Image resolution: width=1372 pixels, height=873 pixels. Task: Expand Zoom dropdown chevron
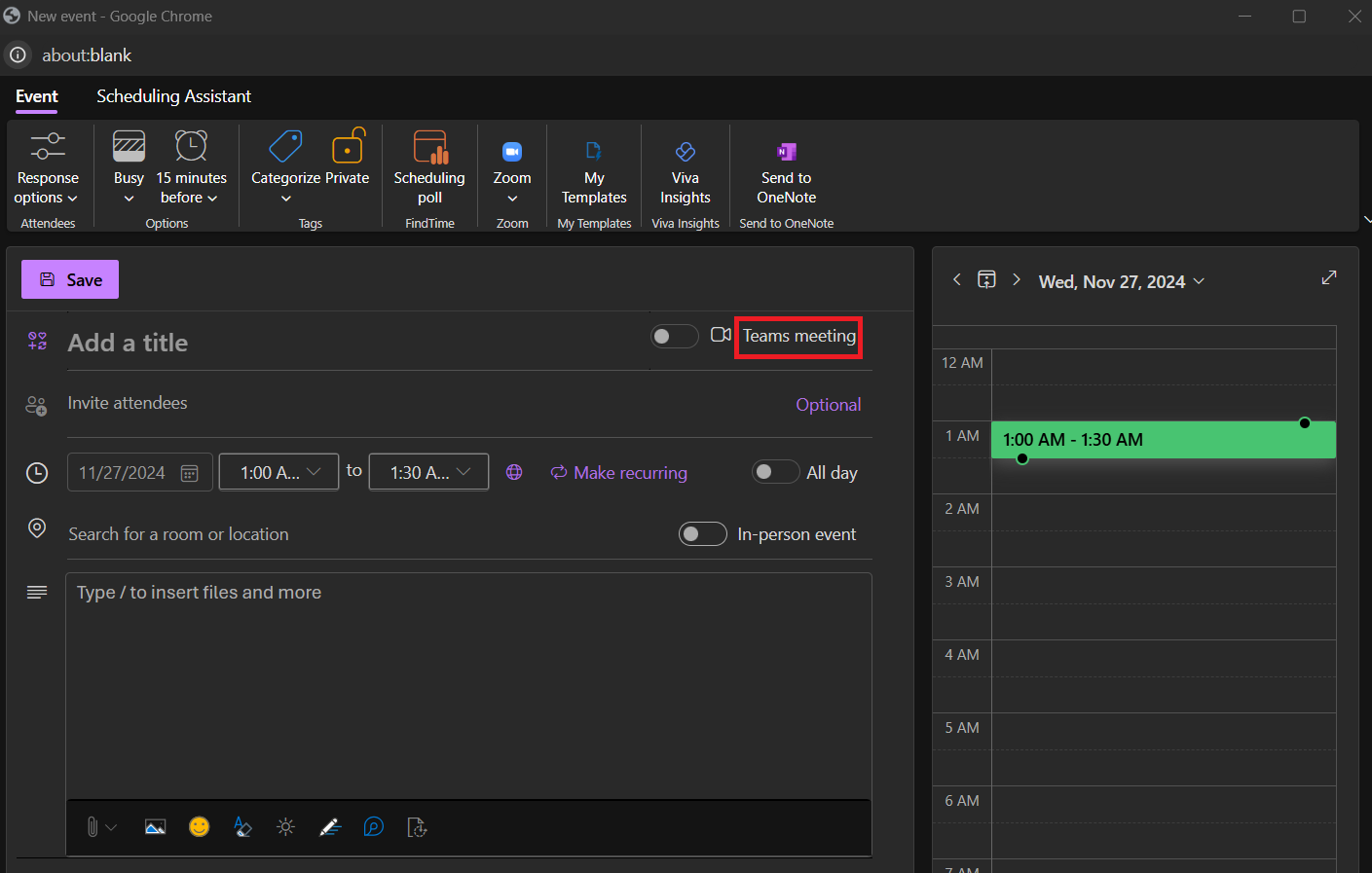tap(512, 199)
